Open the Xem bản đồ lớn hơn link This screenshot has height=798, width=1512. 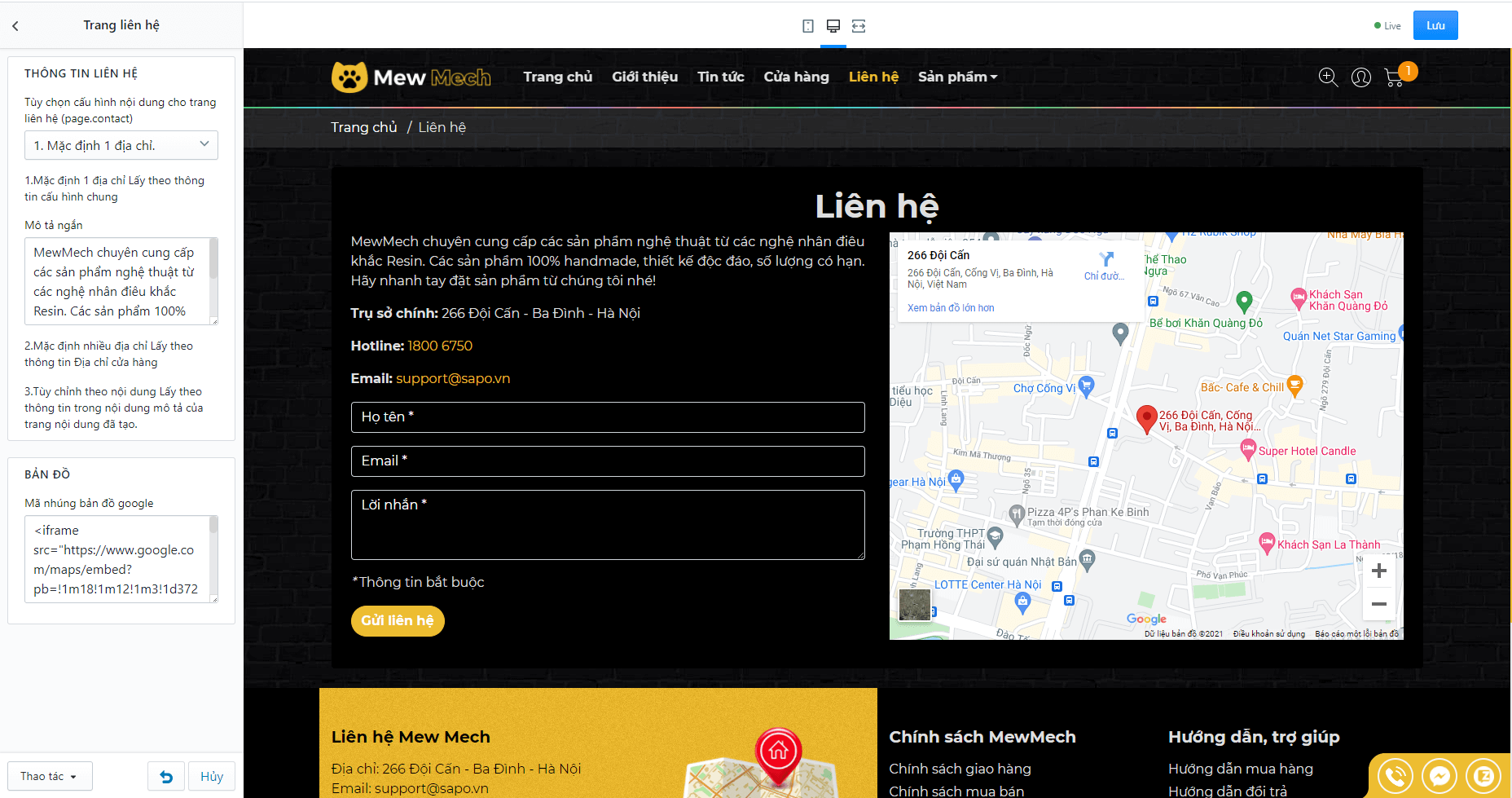point(951,308)
